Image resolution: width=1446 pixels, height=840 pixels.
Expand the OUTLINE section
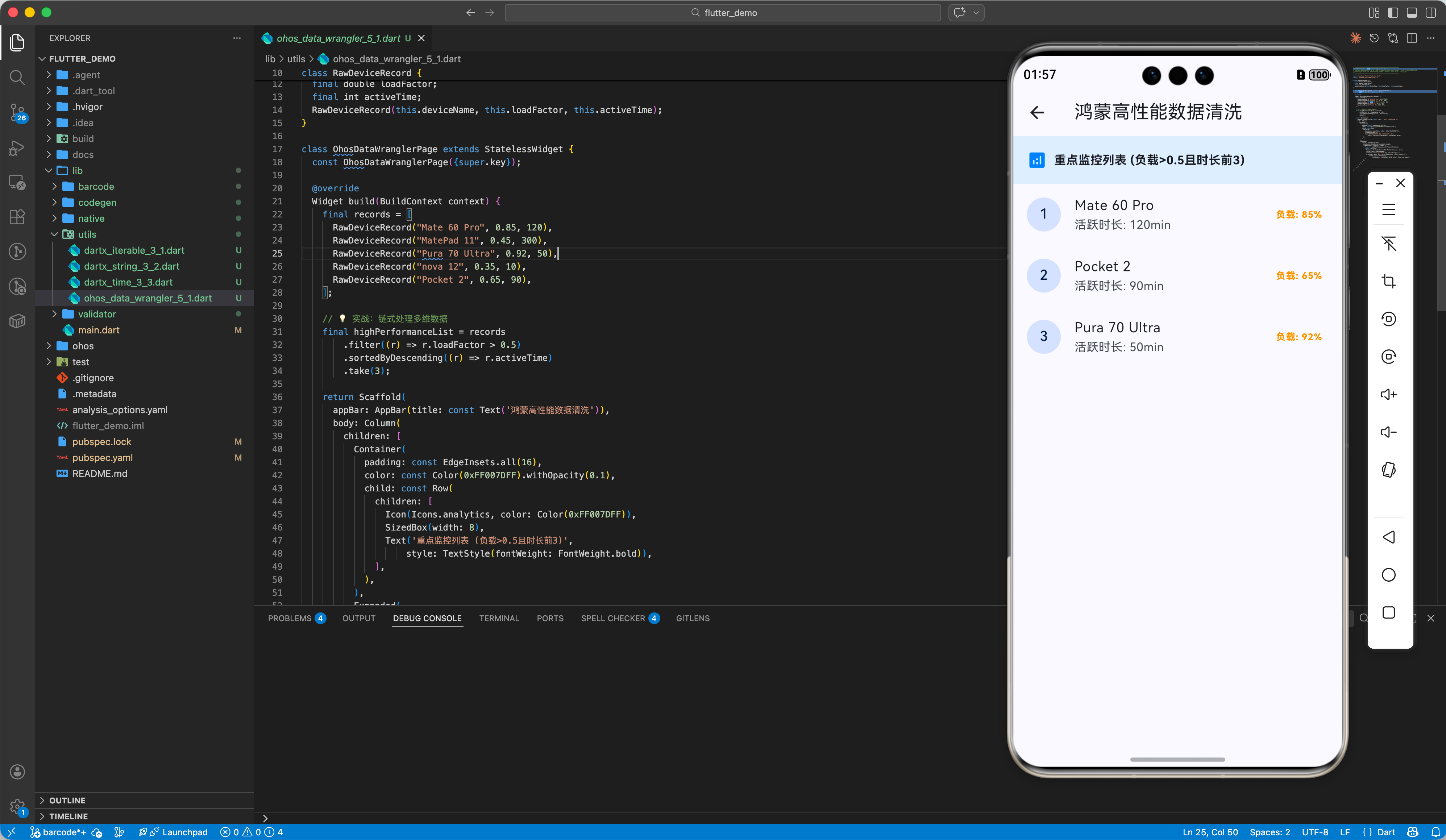(x=67, y=801)
